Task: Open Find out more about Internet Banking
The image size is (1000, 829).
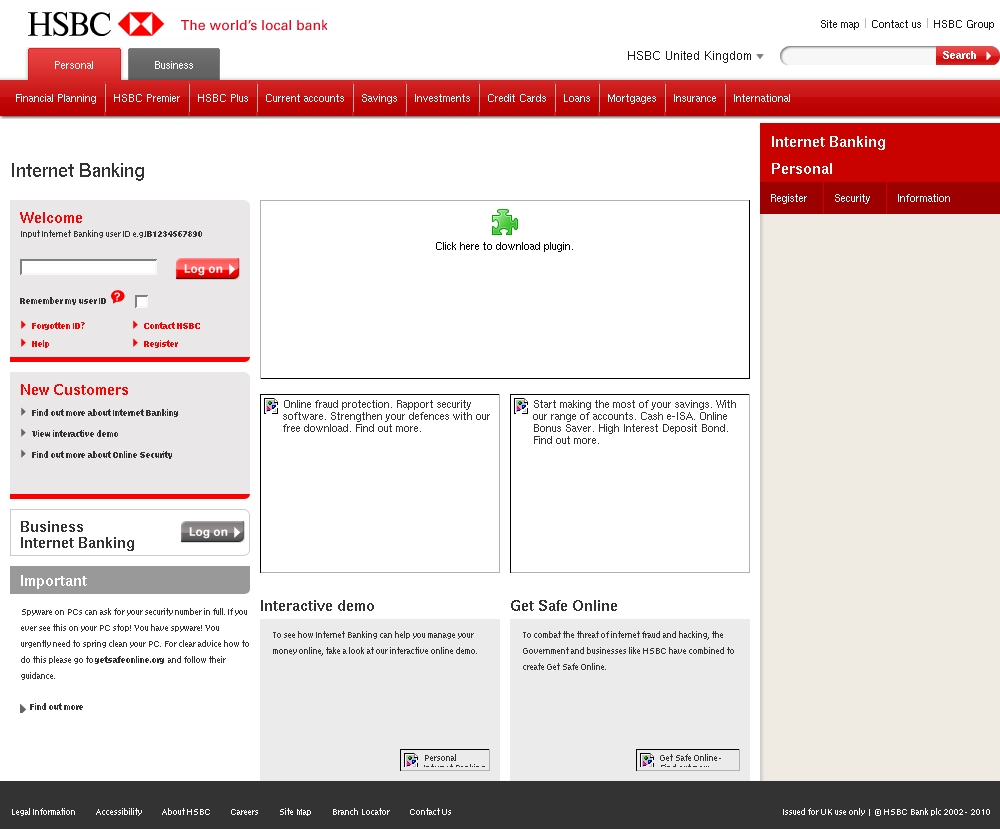Action: pos(105,413)
